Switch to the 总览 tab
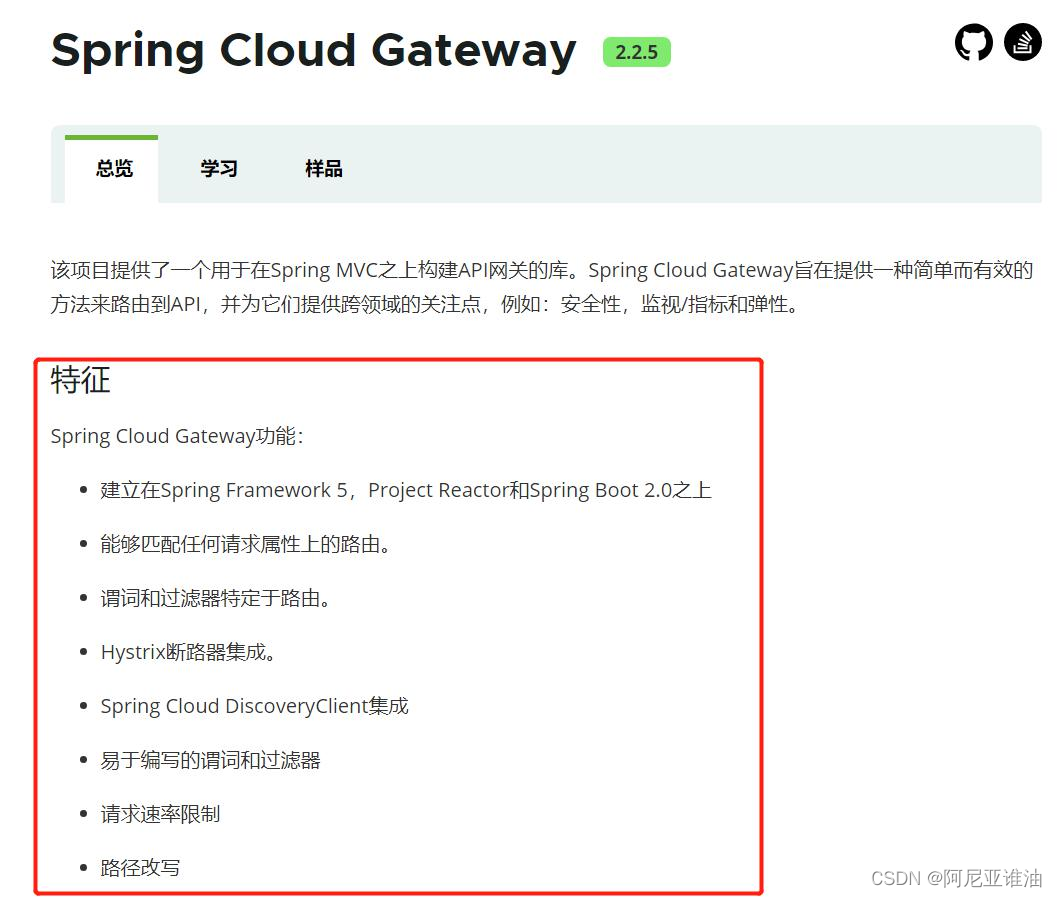1057x897 pixels. (x=114, y=168)
